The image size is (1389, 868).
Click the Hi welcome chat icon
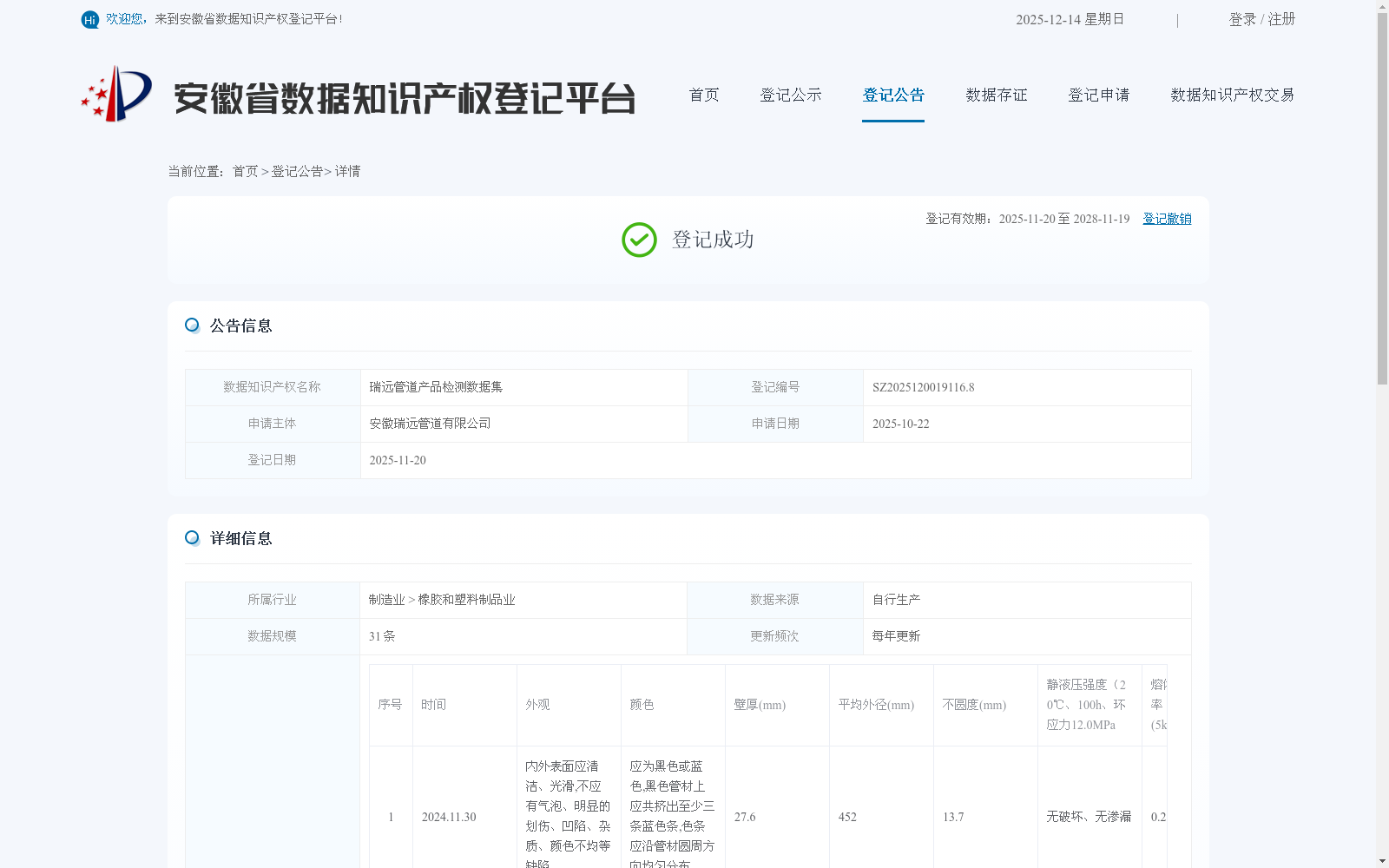pos(90,19)
